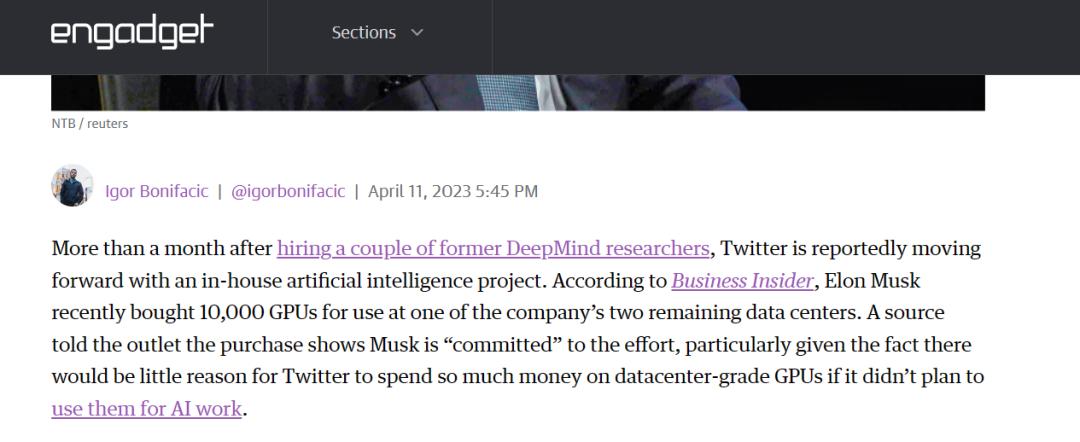Click the article hero image
Screen dimensions: 1080x442
tap(518, 92)
